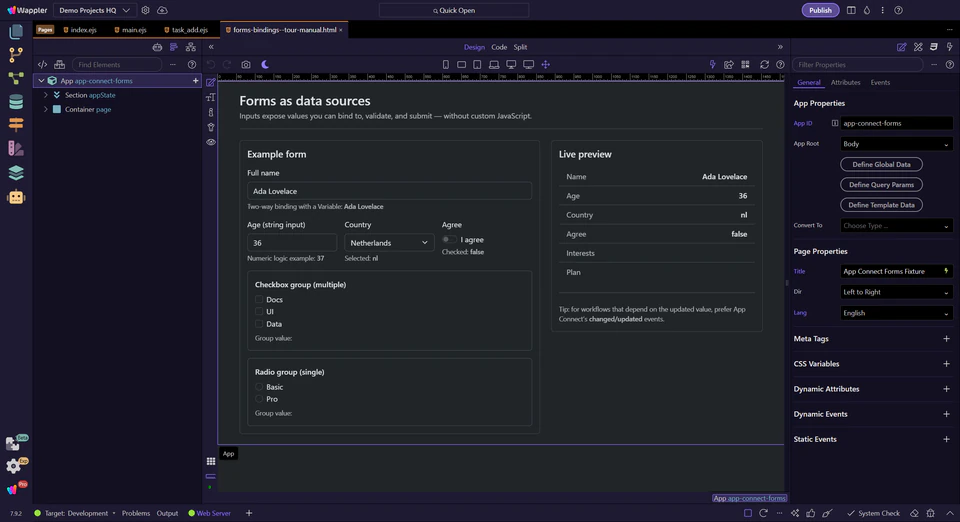Open the Git branch manager in the sidebar

coord(16,54)
